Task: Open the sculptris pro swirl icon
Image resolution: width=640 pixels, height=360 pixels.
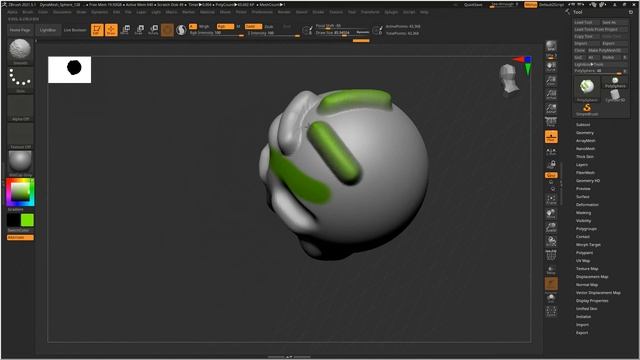Action: (x=181, y=30)
